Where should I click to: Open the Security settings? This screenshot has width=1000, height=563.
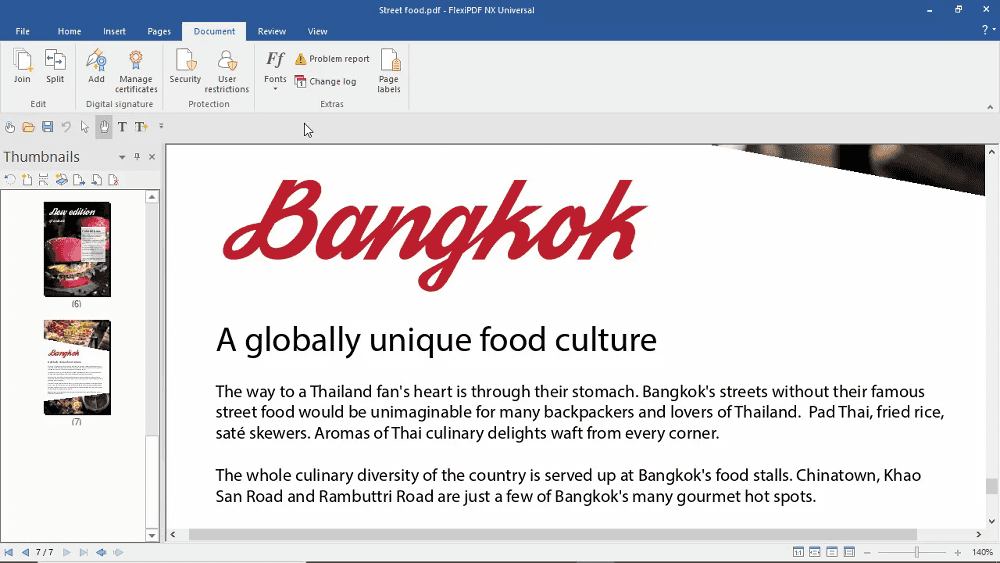tap(185, 66)
